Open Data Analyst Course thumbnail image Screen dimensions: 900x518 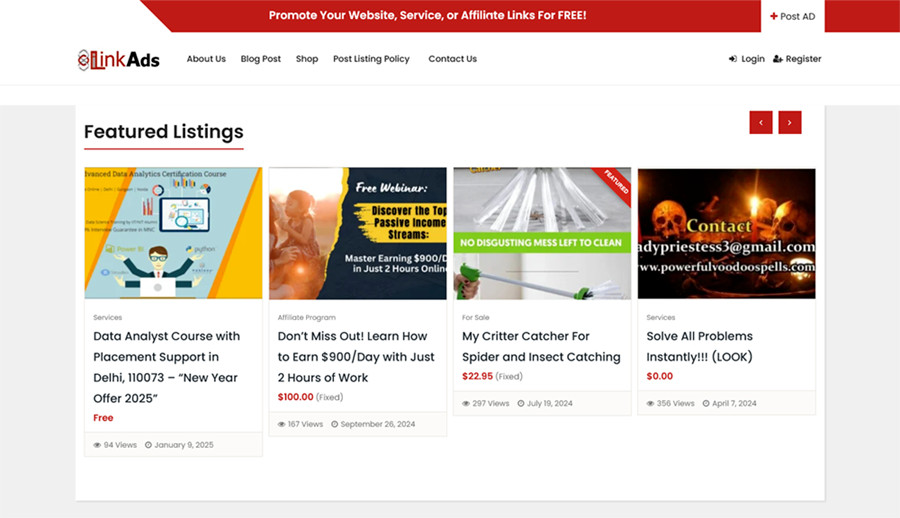173,233
